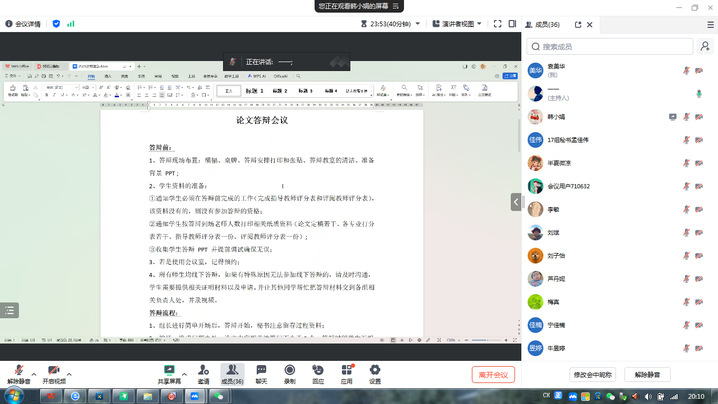718x404 pixels.
Task: Click the security shield icon in the top bar
Action: [x=56, y=23]
